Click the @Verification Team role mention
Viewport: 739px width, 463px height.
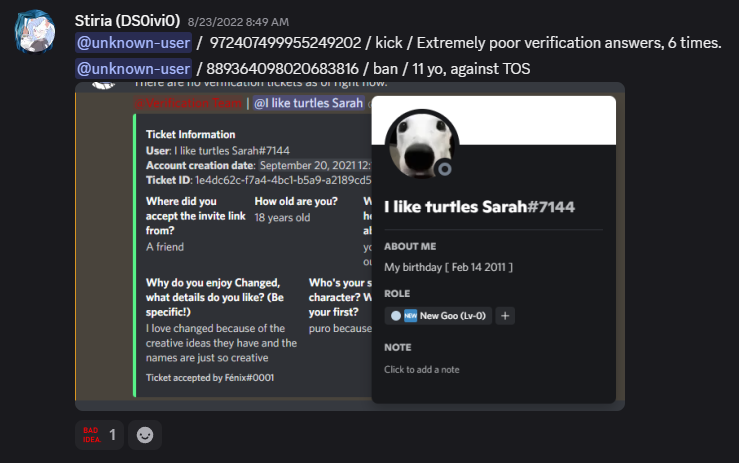coord(188,103)
